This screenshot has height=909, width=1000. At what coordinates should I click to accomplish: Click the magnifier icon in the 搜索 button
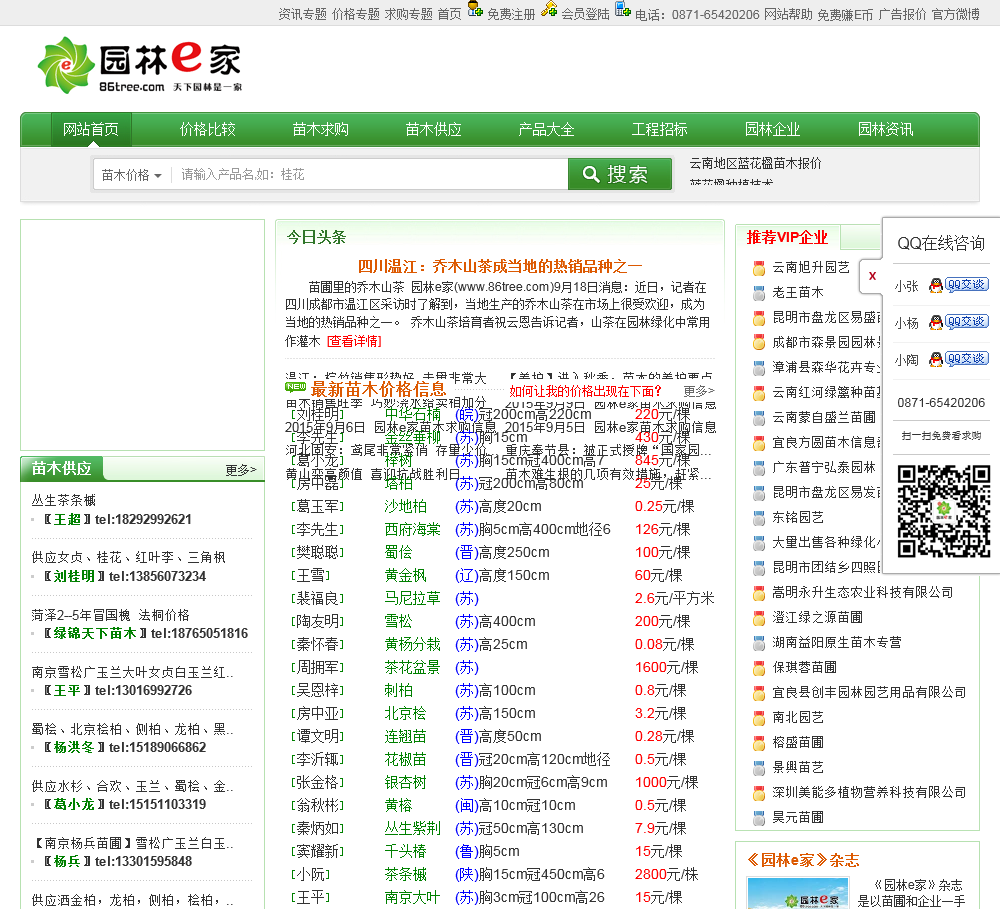click(x=591, y=174)
